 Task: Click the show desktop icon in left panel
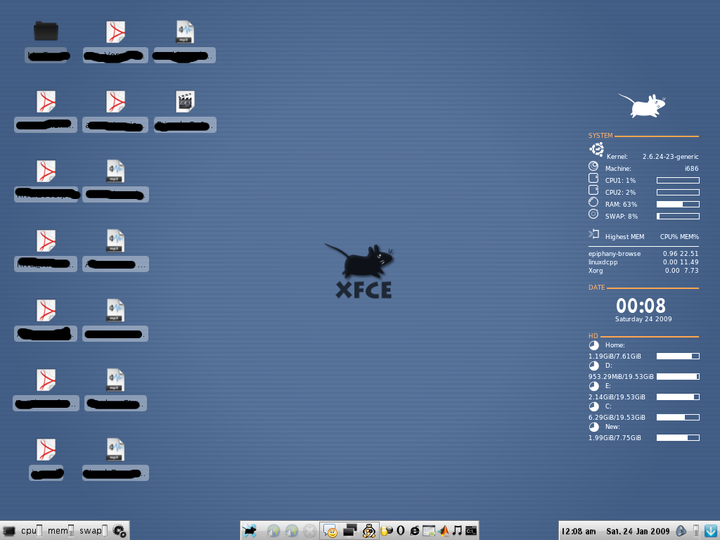point(9,531)
